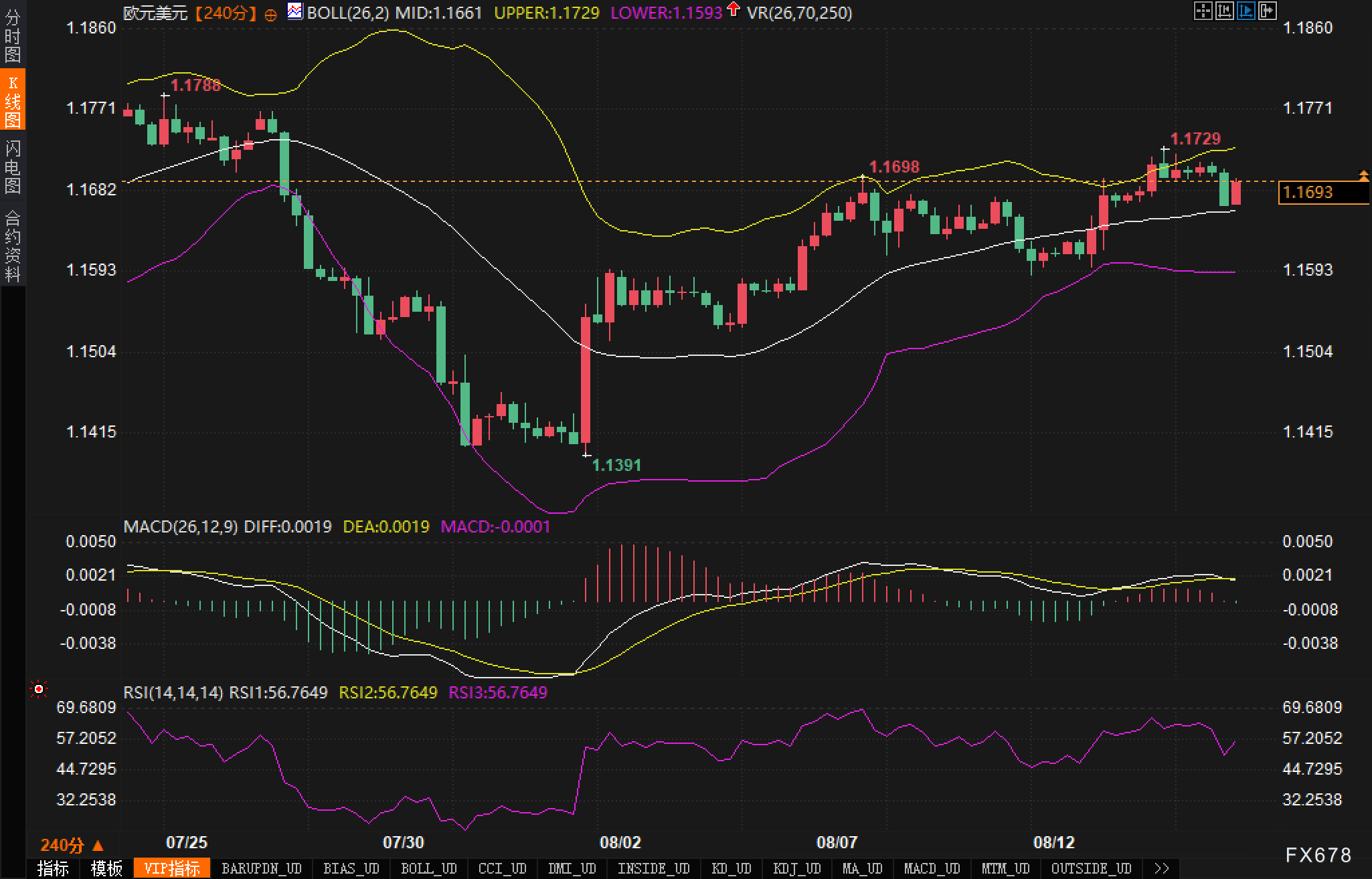Image resolution: width=1372 pixels, height=879 pixels.
Task: Open the BOLL indicator chart icon
Action: pyautogui.click(x=294, y=11)
